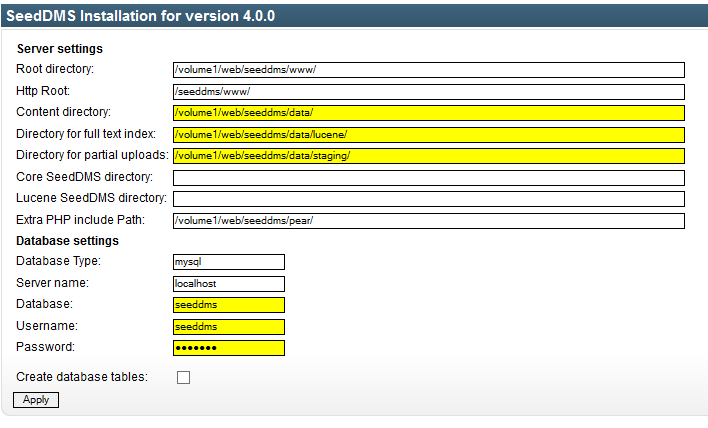Image resolution: width=708 pixels, height=428 pixels.
Task: Select the Http Root text box
Action: tap(428, 91)
